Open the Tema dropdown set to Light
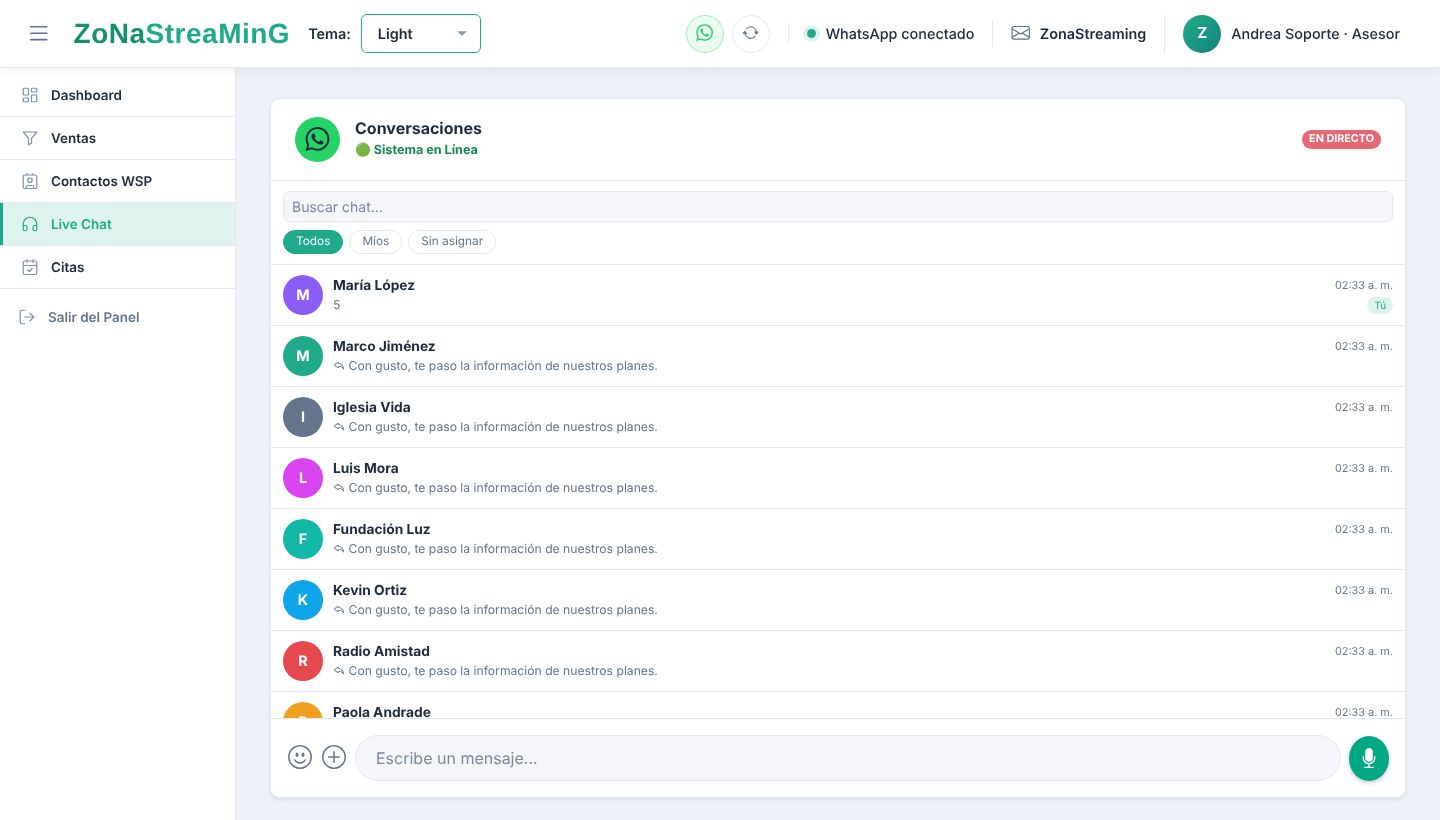 [x=421, y=34]
